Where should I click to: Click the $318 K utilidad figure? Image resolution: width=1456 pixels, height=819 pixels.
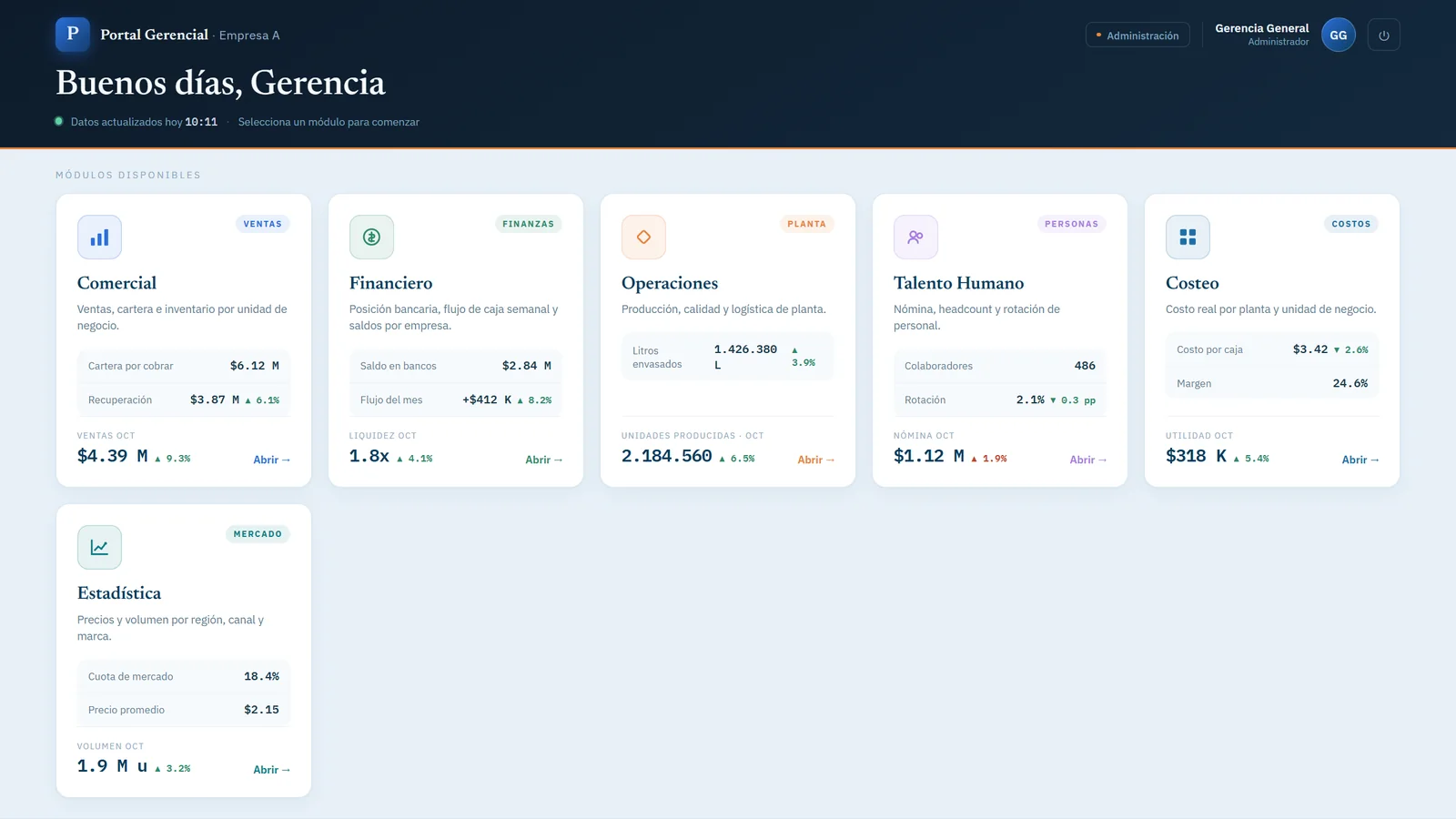click(1196, 456)
